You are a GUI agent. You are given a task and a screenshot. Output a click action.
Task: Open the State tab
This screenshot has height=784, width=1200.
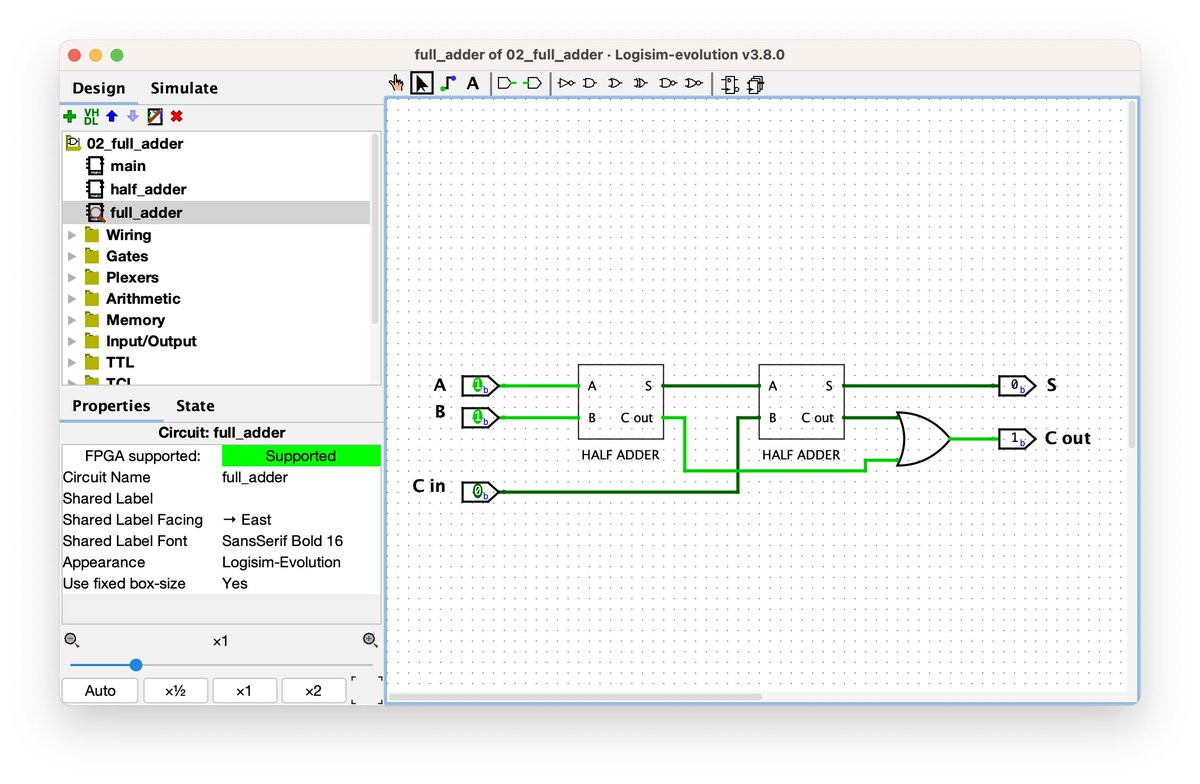click(x=195, y=405)
